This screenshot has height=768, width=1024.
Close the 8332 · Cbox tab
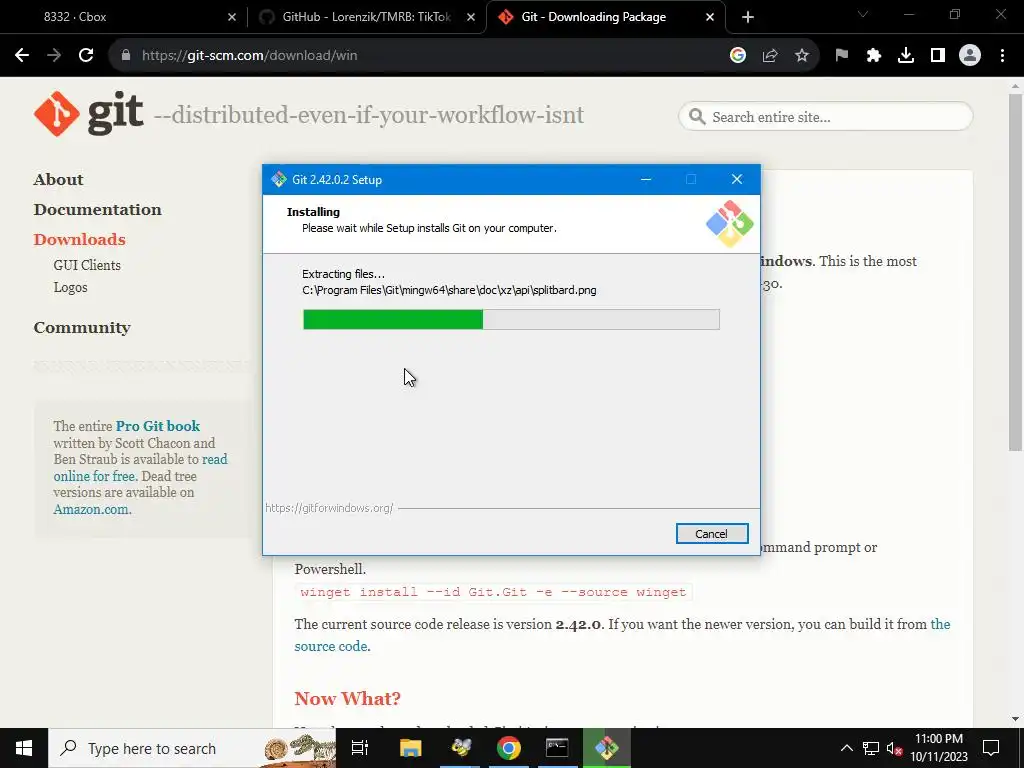232,17
